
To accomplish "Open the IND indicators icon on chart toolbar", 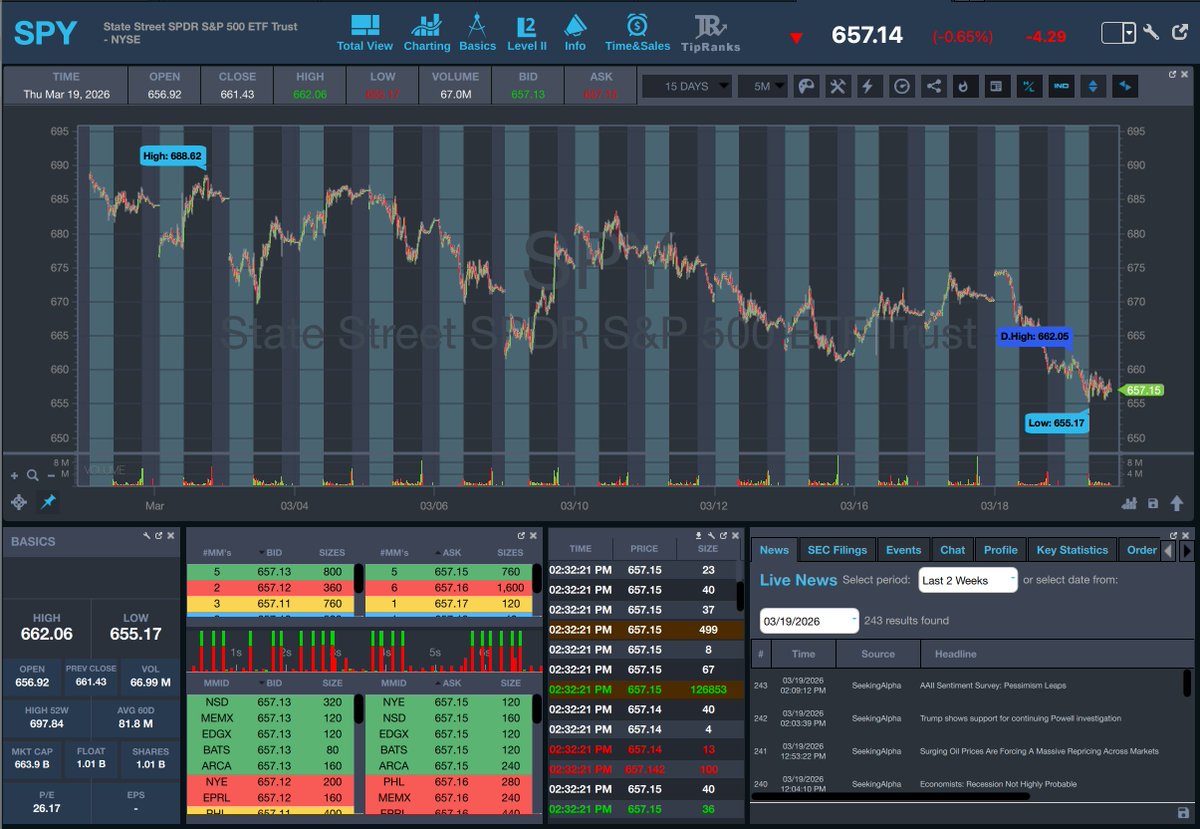I will [1061, 86].
